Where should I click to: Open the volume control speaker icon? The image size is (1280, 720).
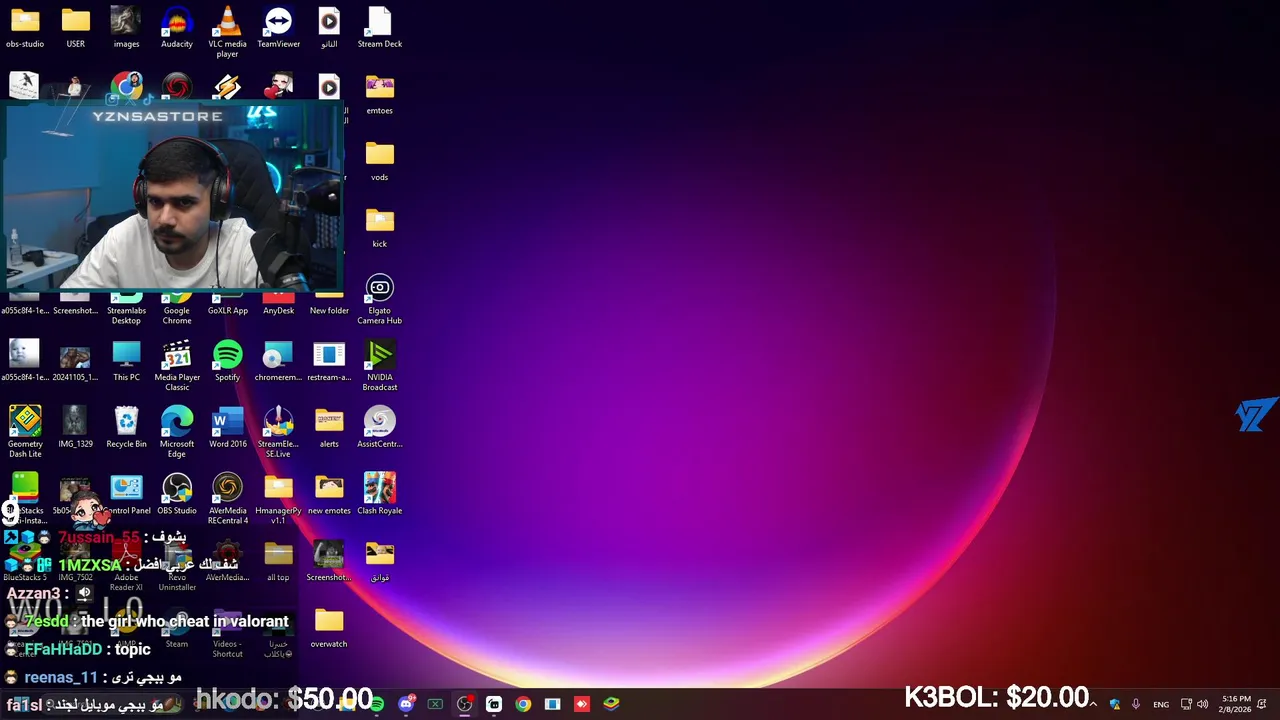[1202, 704]
